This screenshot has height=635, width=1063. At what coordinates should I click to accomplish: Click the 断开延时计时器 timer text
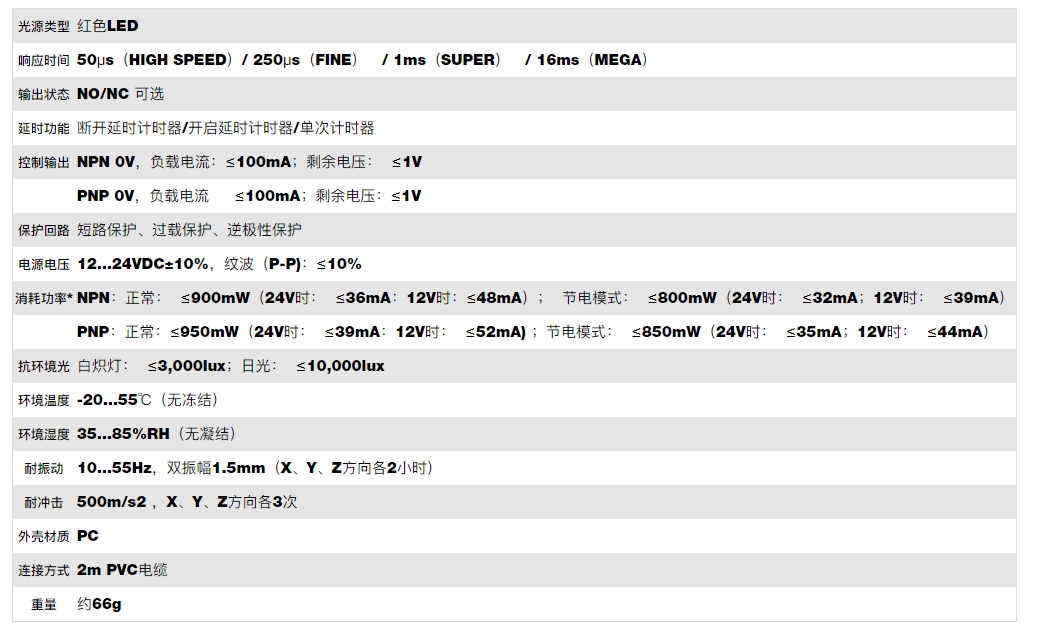click(x=129, y=127)
